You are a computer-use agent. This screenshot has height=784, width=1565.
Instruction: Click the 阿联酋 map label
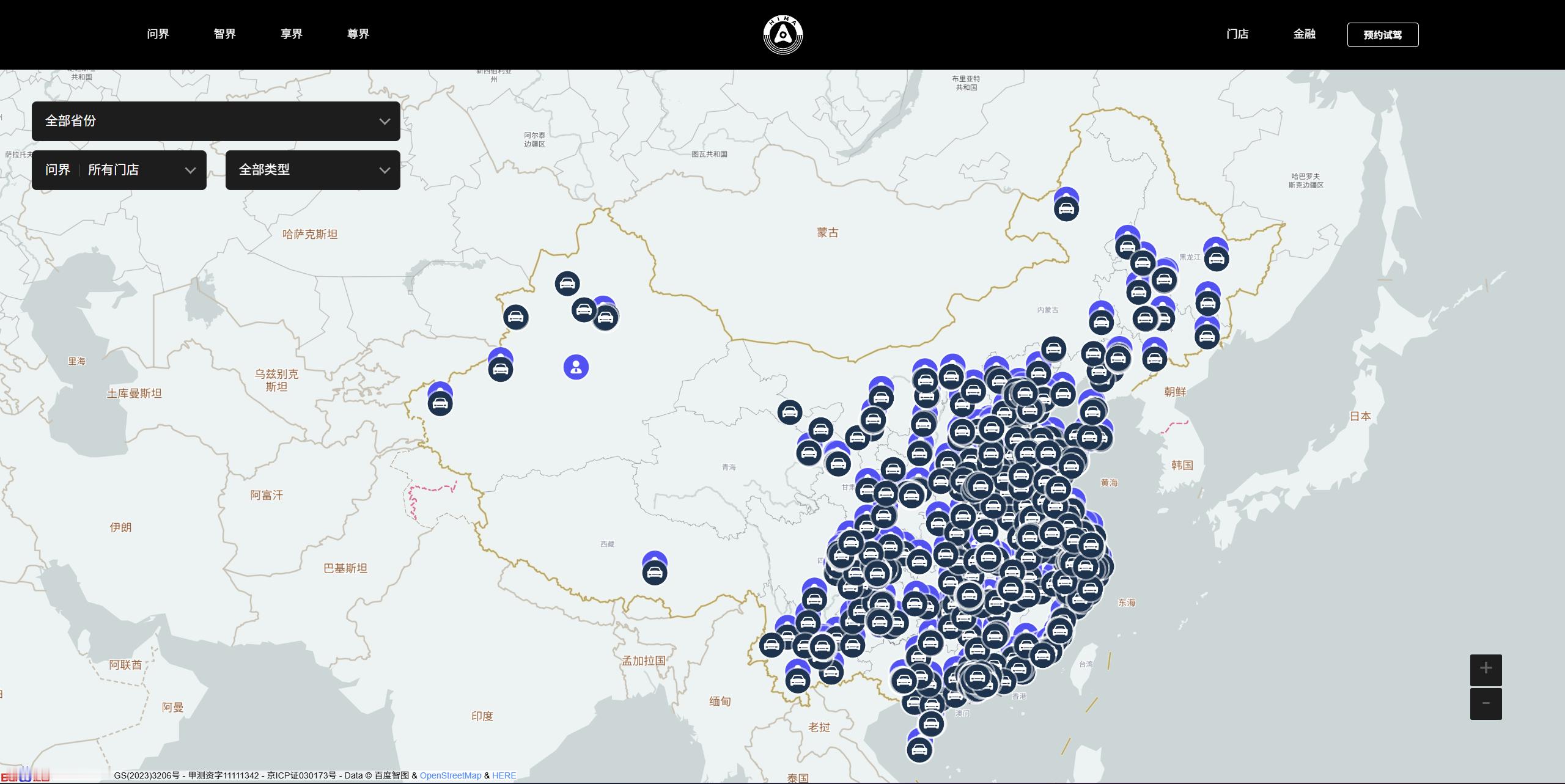[x=125, y=665]
